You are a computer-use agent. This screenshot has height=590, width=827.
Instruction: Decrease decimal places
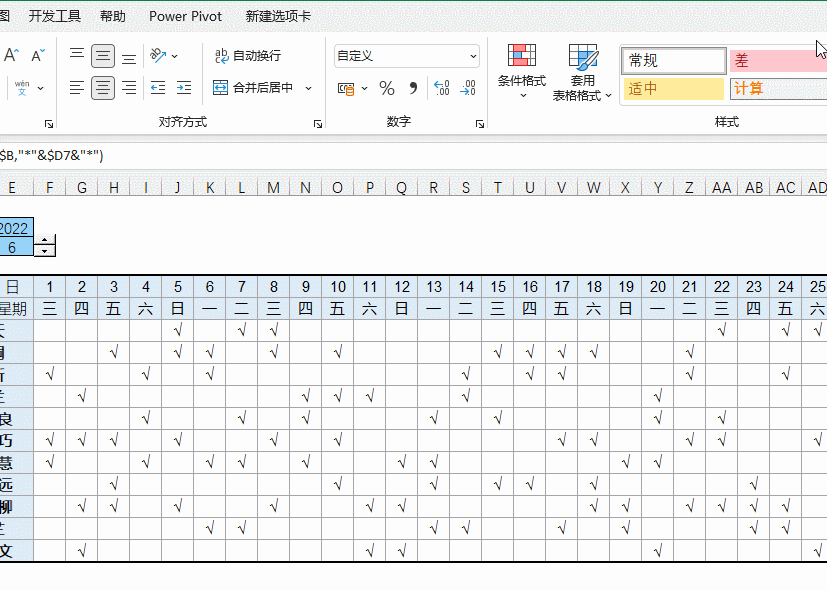coord(468,88)
